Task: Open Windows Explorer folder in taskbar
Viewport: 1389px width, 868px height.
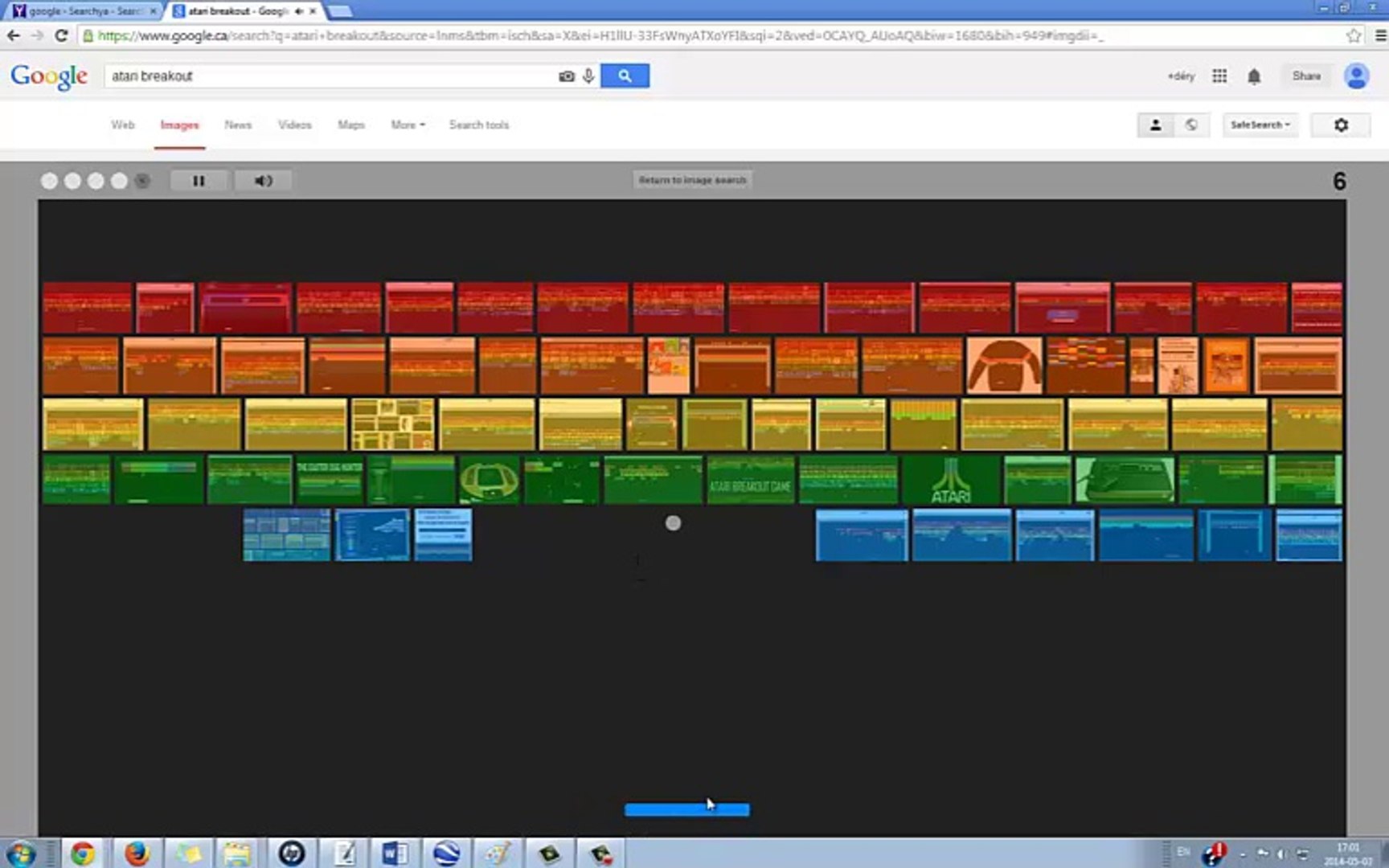Action: click(237, 853)
